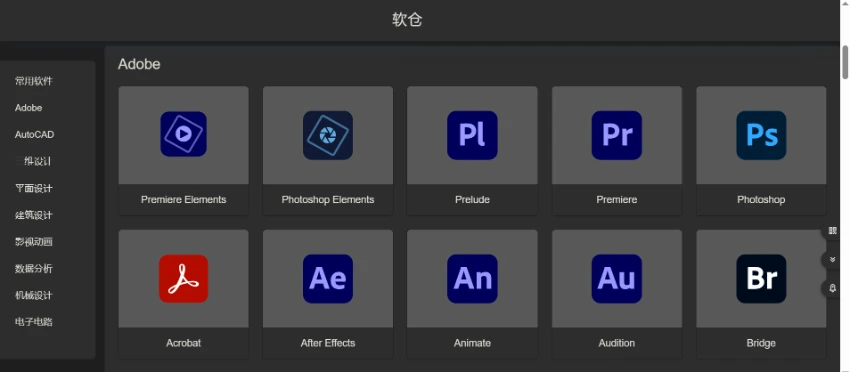Click the 软仓 page title
The height and width of the screenshot is (372, 850).
click(x=407, y=20)
